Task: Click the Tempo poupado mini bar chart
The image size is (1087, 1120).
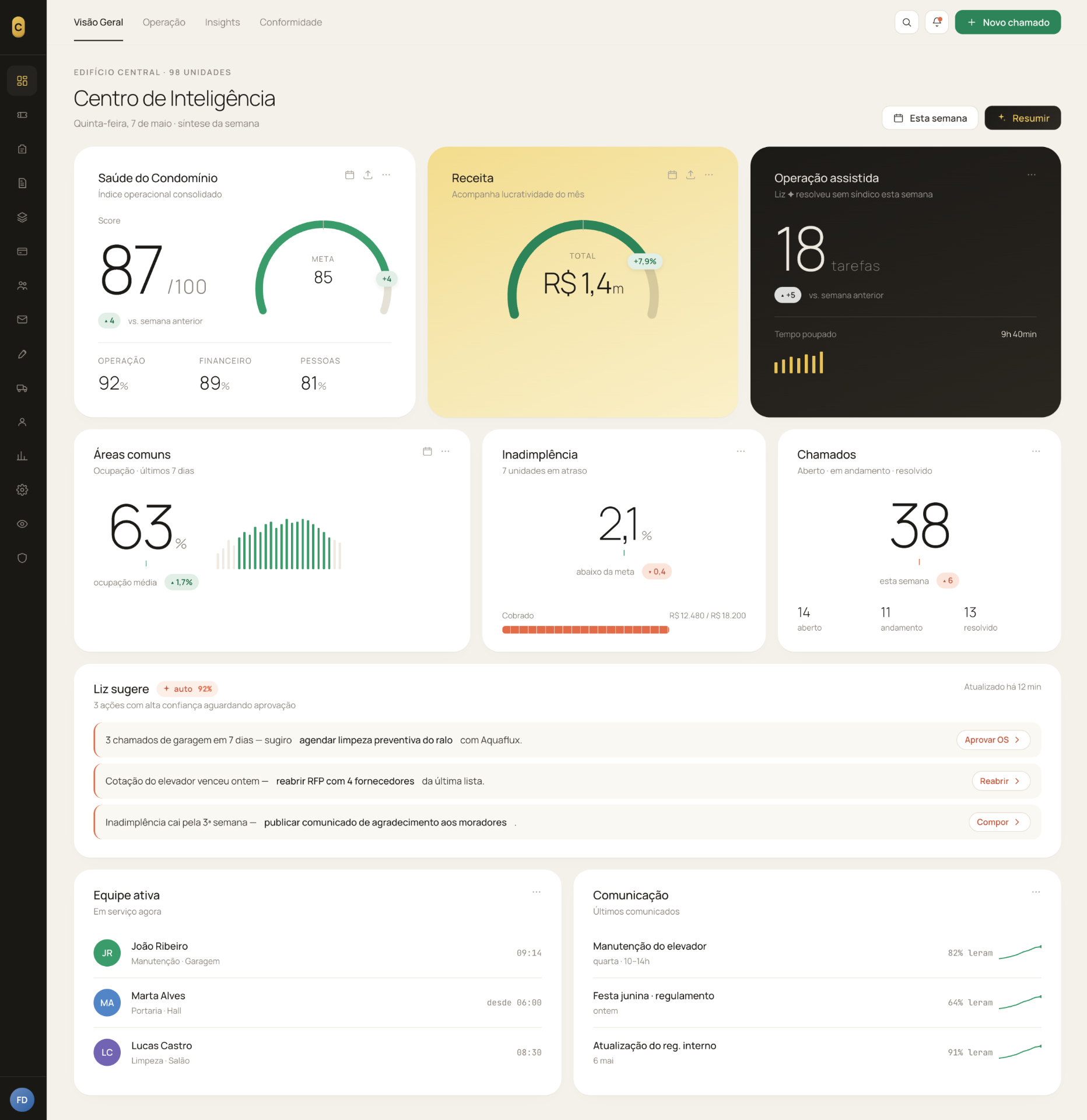Action: pyautogui.click(x=798, y=362)
